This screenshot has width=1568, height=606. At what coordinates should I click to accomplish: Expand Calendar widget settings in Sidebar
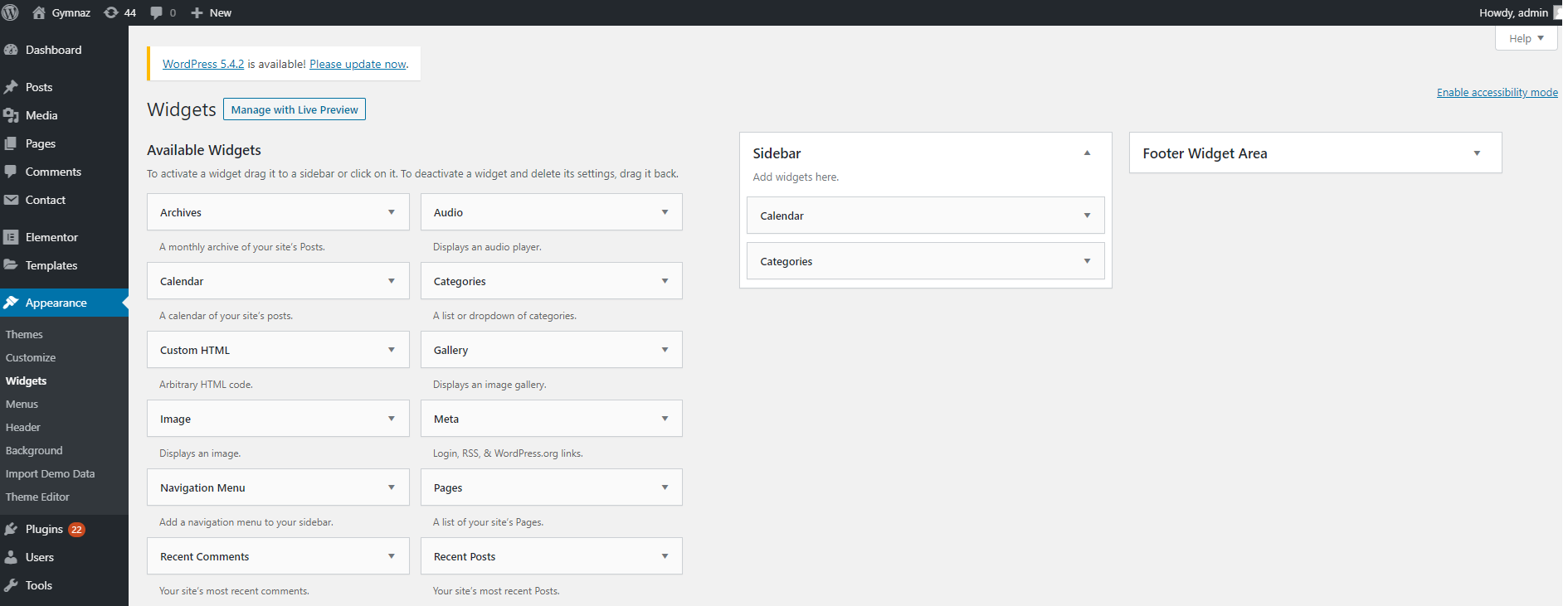(x=1087, y=216)
